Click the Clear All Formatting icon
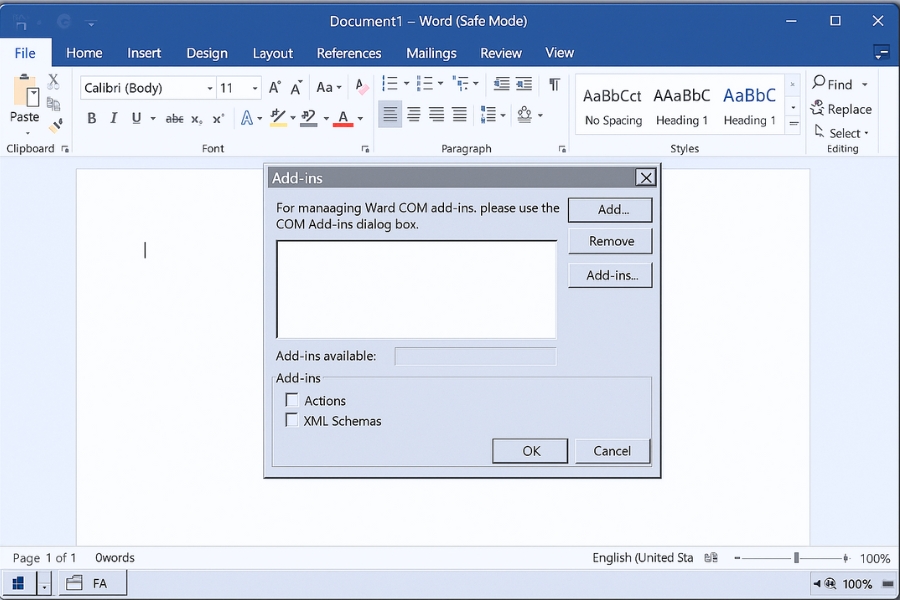Image resolution: width=900 pixels, height=600 pixels. (x=361, y=88)
